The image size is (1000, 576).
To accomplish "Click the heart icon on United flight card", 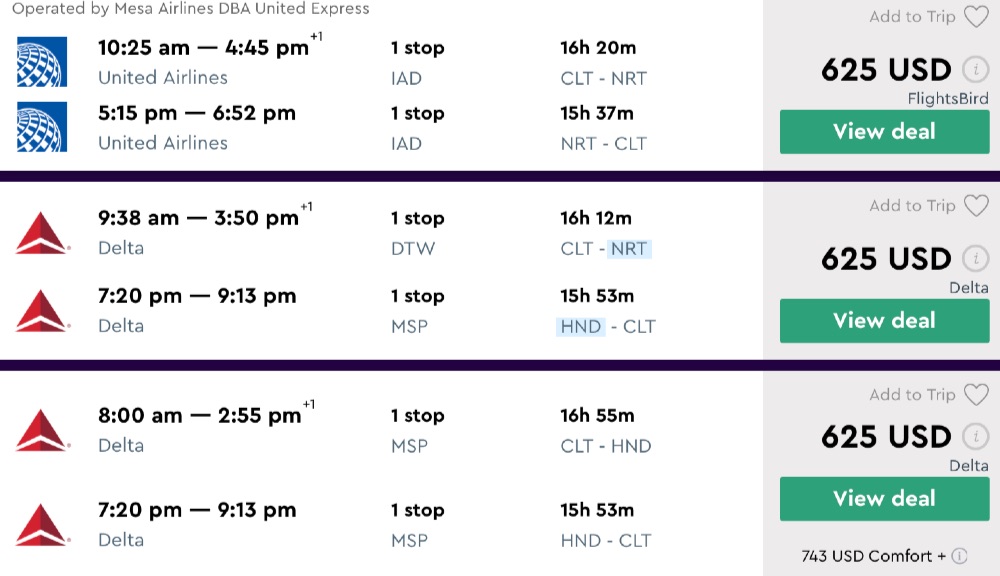I will pos(975,17).
